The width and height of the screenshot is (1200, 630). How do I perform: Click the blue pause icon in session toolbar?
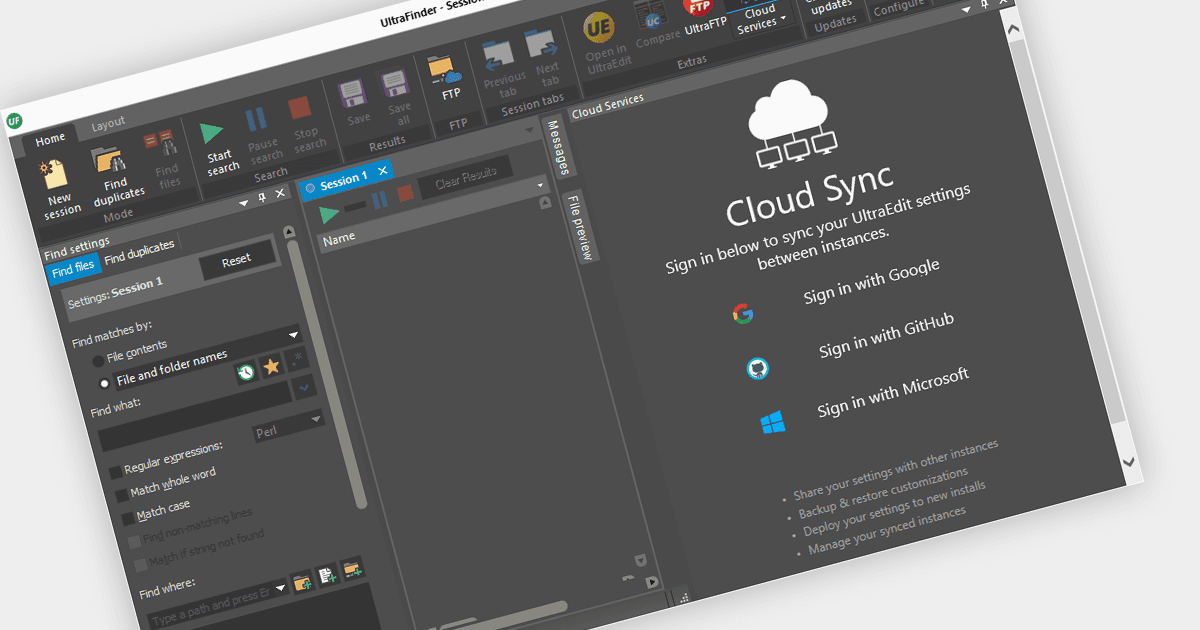[379, 200]
